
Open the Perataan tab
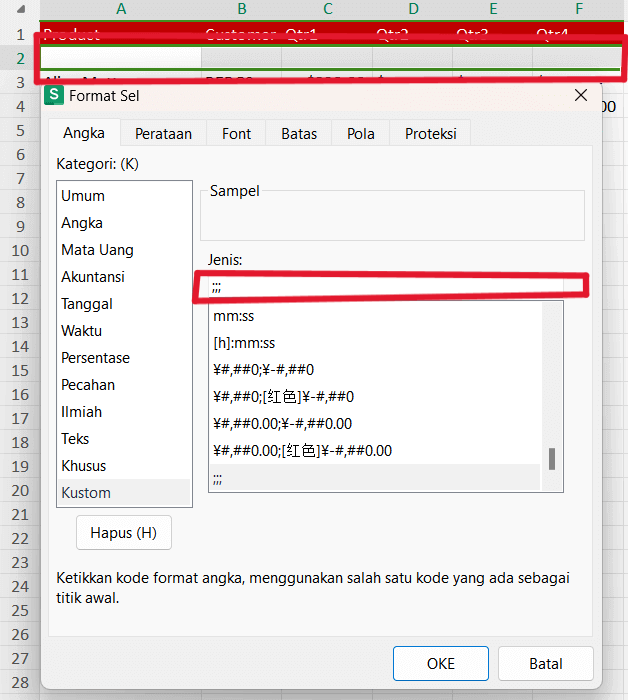(x=163, y=133)
